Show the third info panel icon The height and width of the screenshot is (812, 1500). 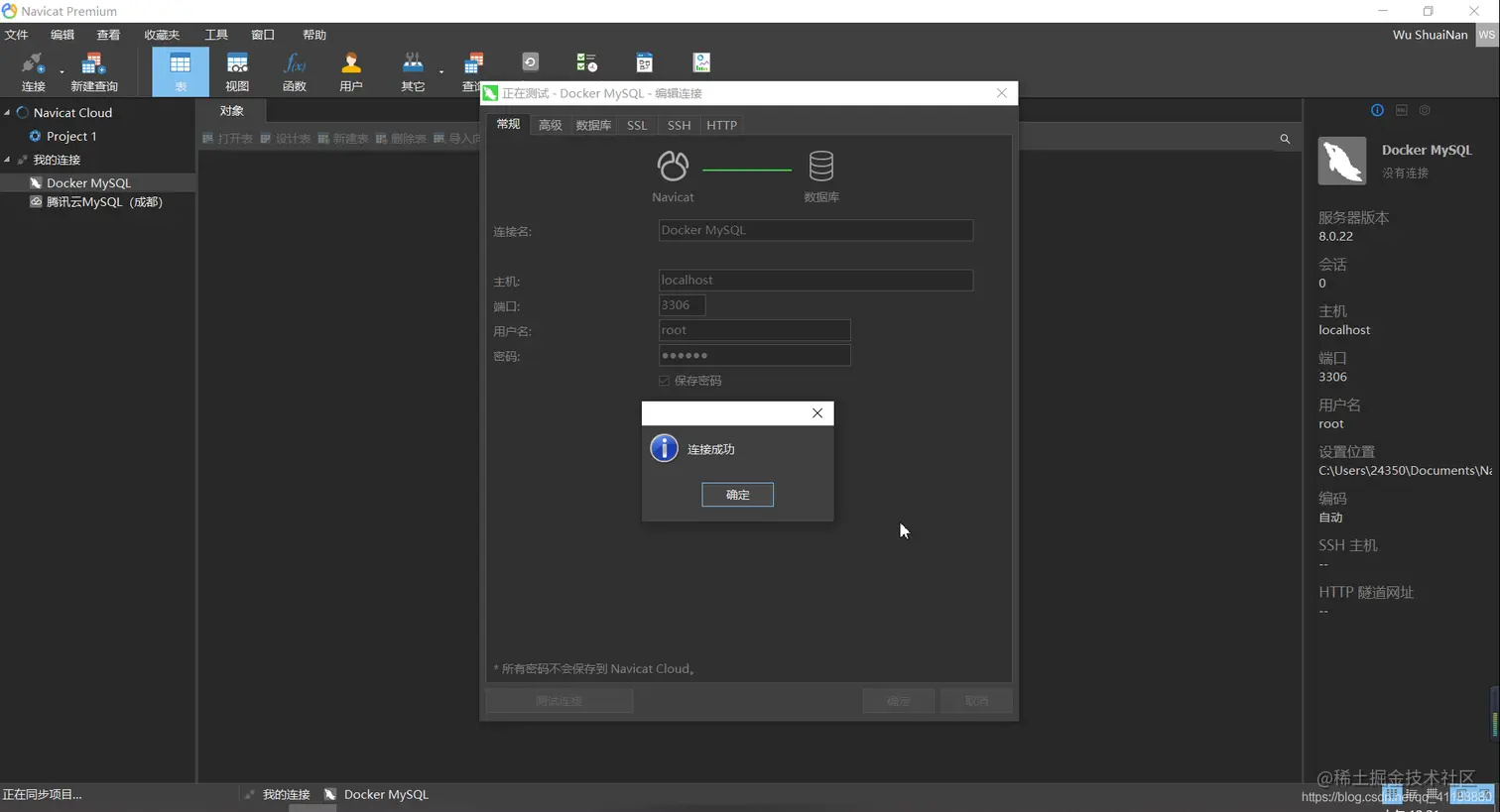(x=1425, y=110)
